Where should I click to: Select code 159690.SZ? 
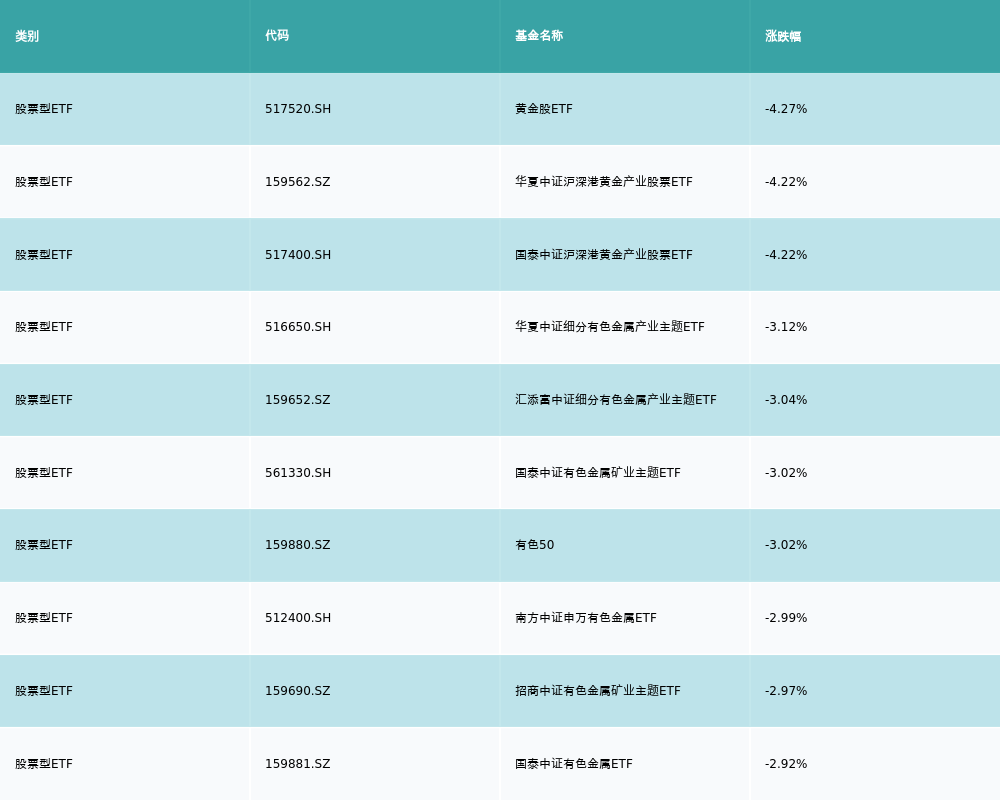[x=298, y=691]
